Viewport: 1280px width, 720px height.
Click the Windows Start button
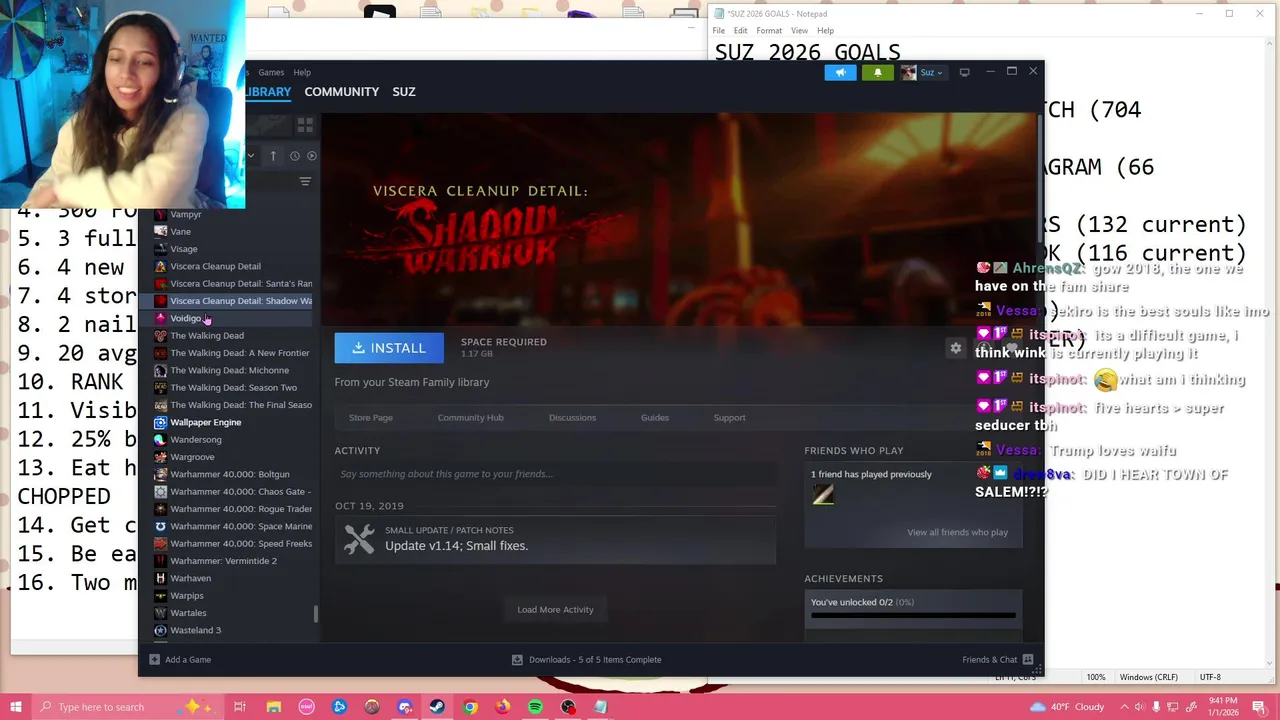[16, 707]
